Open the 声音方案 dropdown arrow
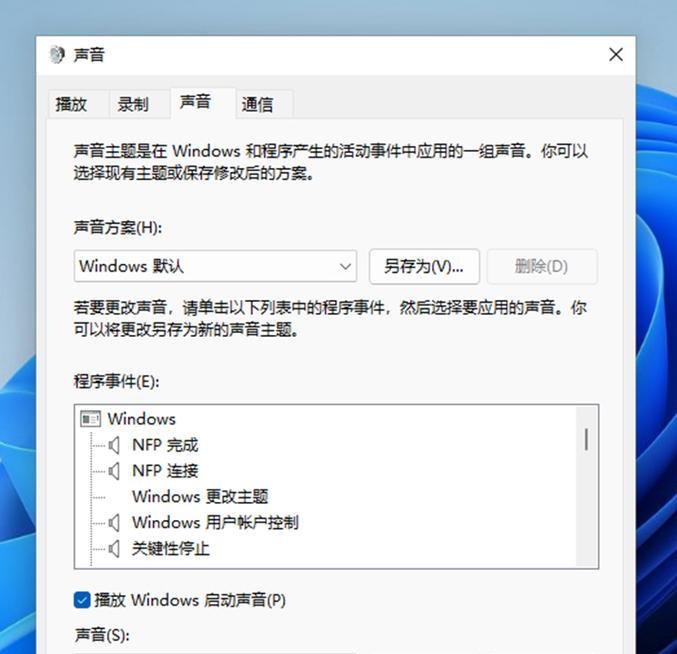This screenshot has height=654, width=677. point(345,266)
